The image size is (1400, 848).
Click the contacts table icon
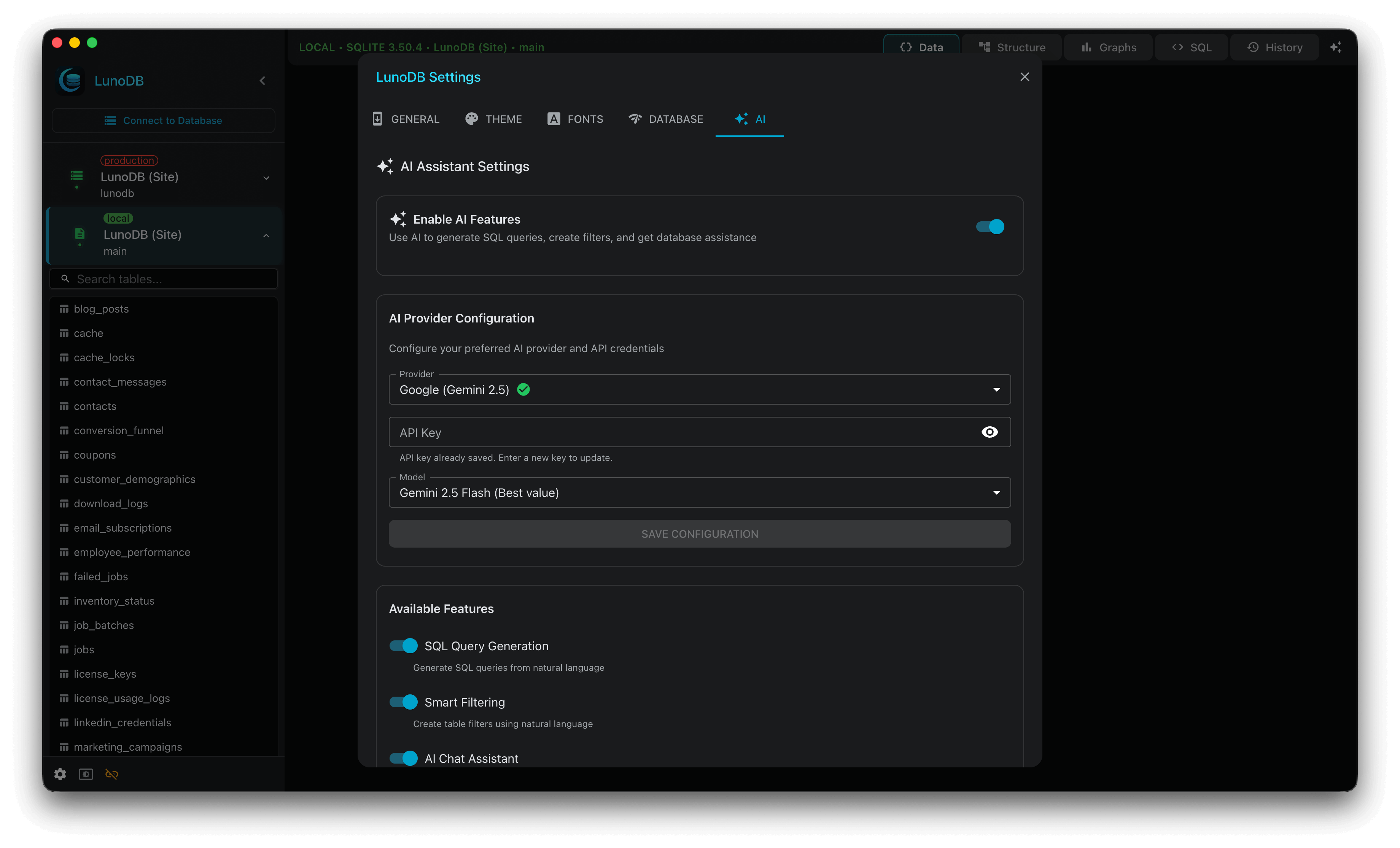64,406
